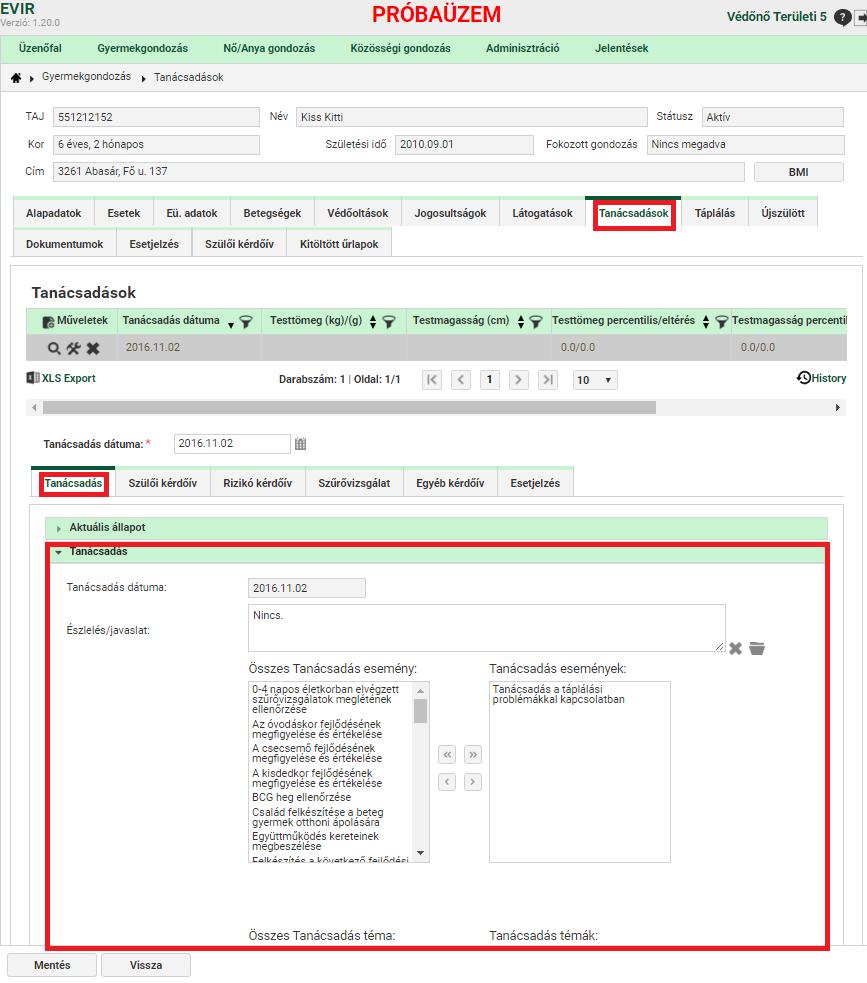Select 'Tanácsadás a táplálási problémákkal kapcsolatban' item

coord(559,694)
